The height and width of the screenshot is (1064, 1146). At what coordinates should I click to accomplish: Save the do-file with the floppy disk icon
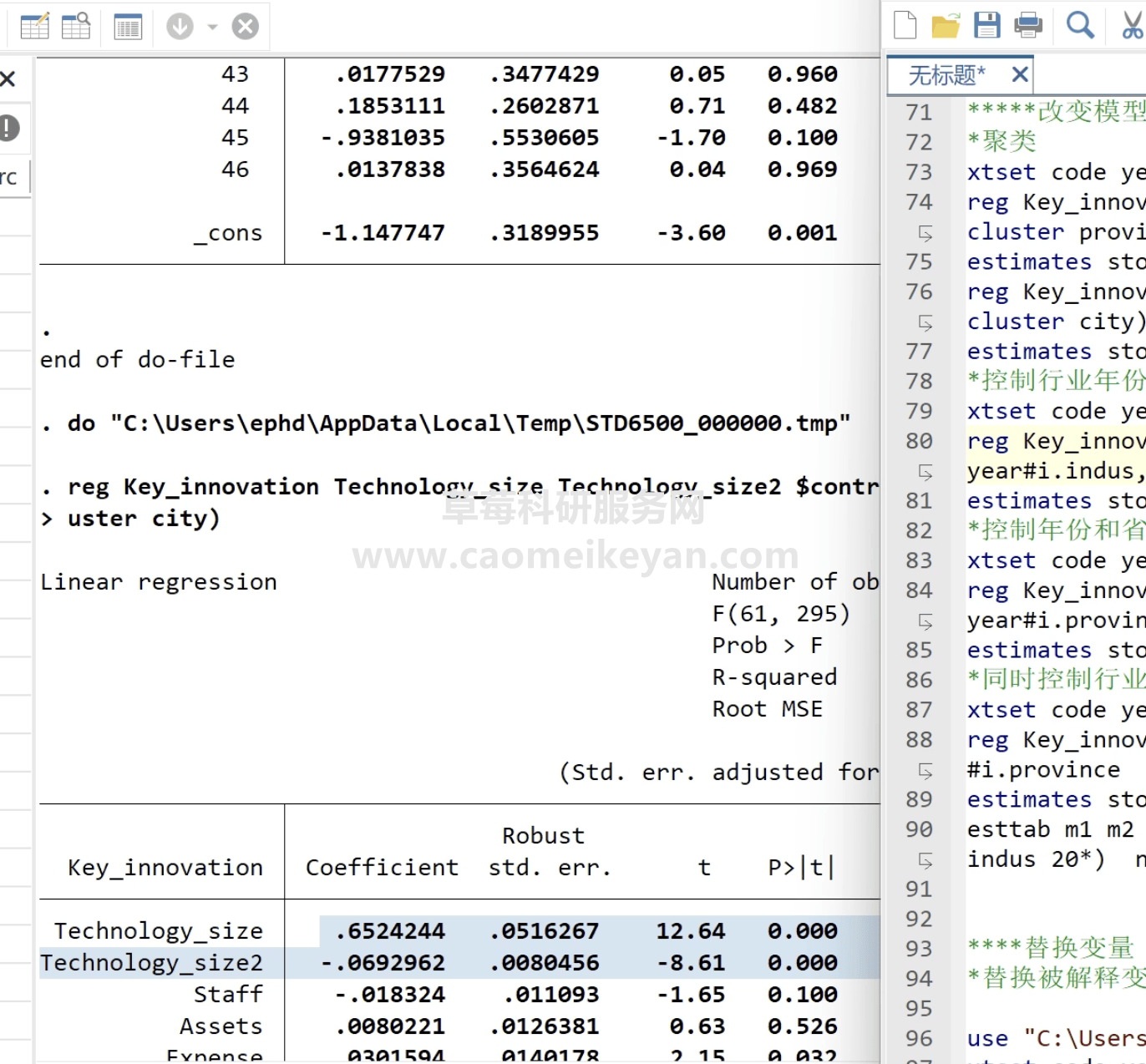click(986, 25)
